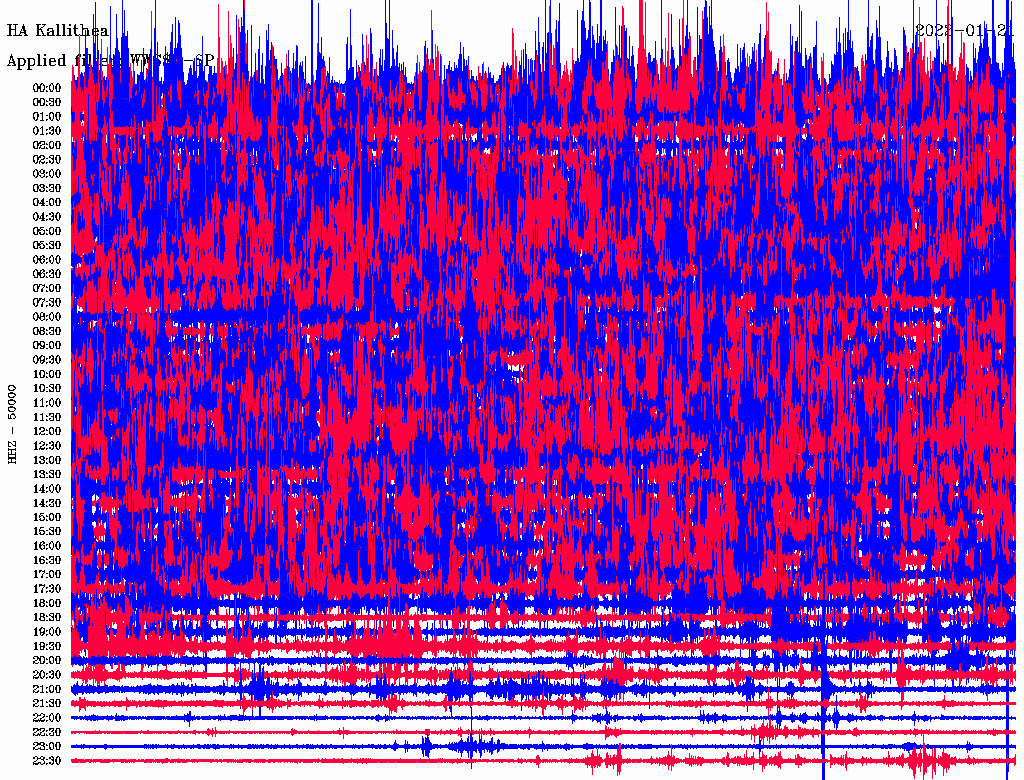This screenshot has width=1024, height=780.
Task: Select the 18:30 time label
Action: coord(47,617)
